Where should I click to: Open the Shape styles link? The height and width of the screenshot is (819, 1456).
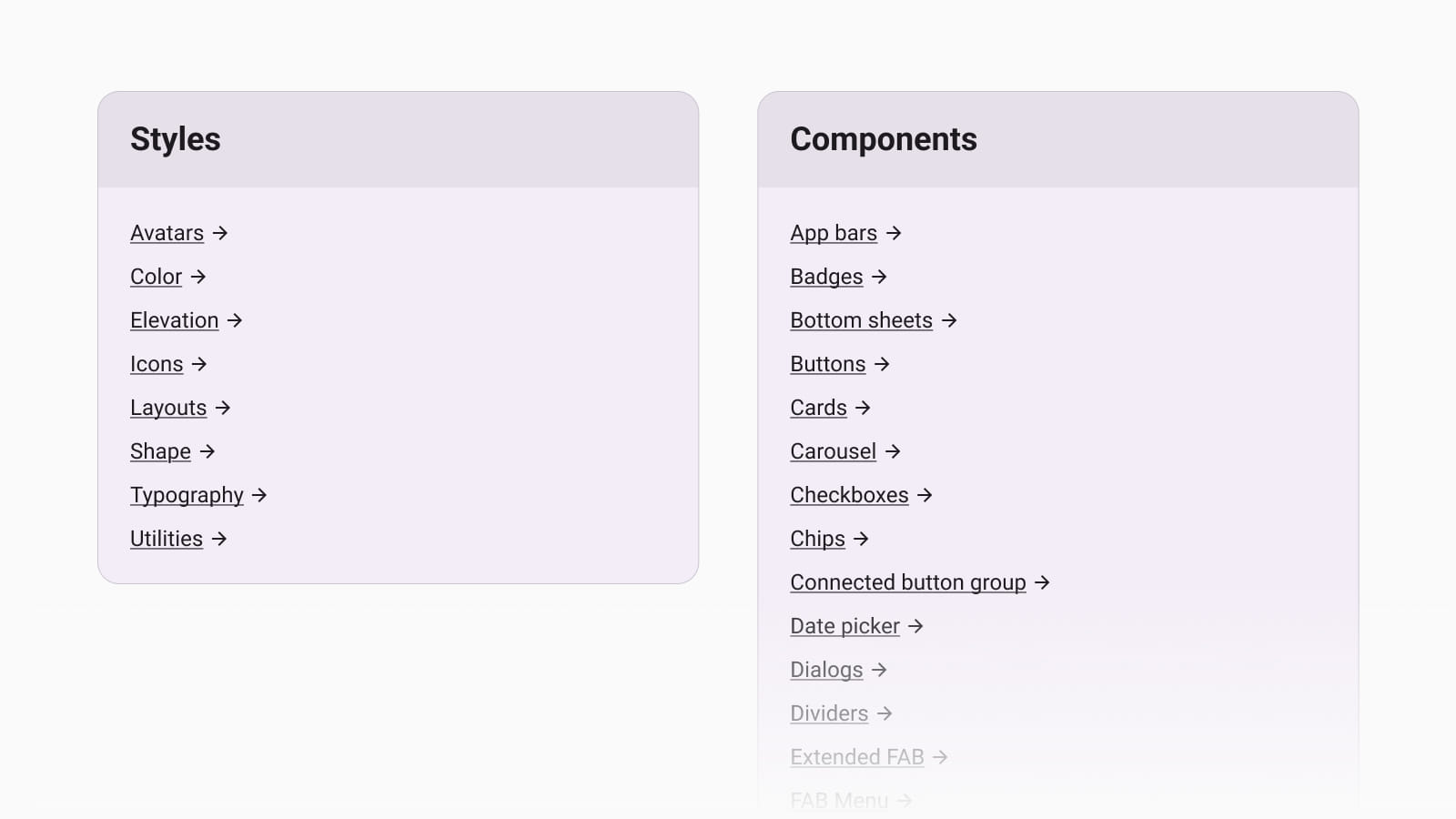click(160, 452)
